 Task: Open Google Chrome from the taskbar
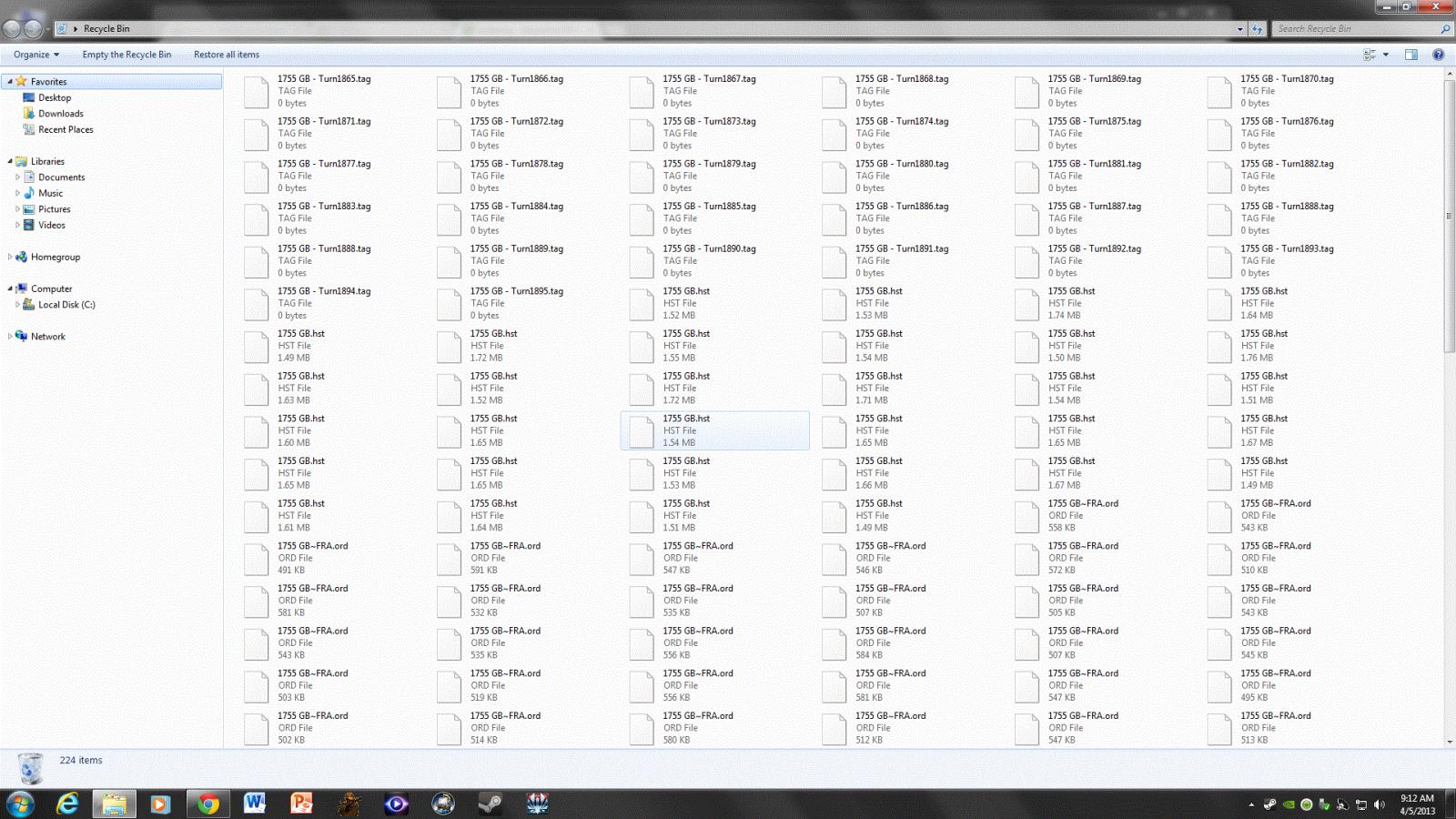point(207,804)
